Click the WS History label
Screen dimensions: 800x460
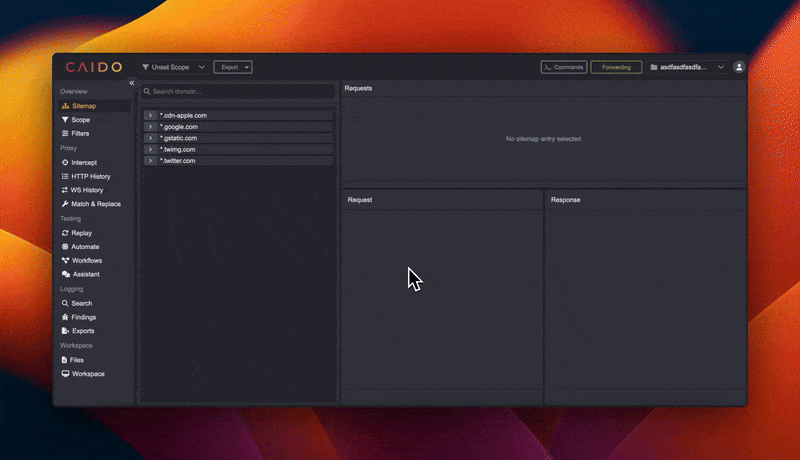point(87,190)
